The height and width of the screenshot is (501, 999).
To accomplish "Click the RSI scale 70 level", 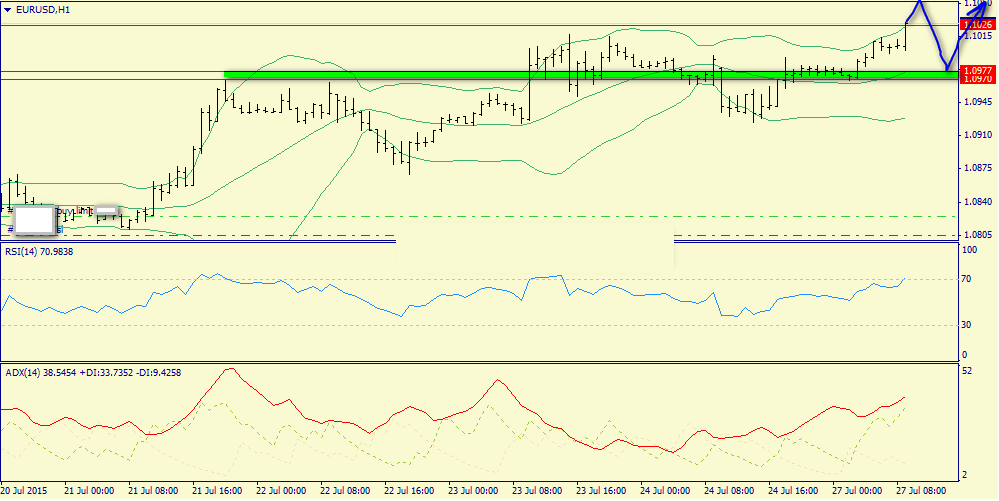I will pyautogui.click(x=966, y=279).
